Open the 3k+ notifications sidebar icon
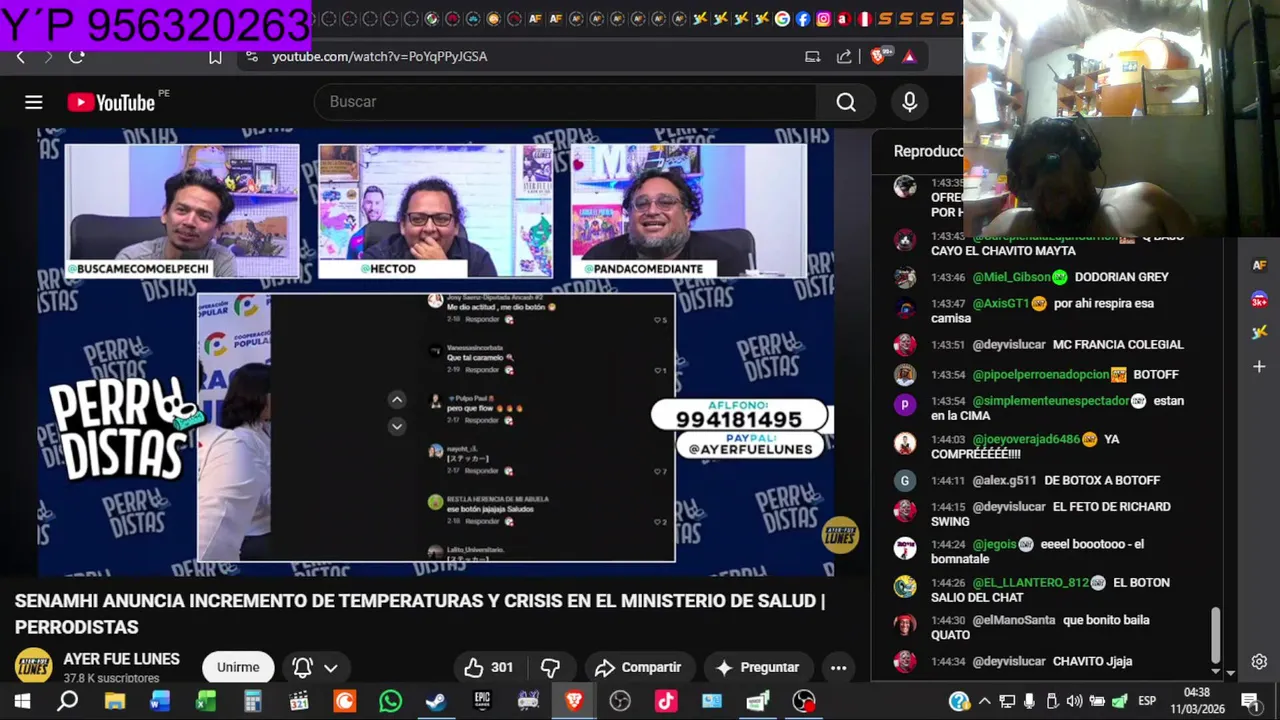Viewport: 1280px width, 720px height. 1259,299
